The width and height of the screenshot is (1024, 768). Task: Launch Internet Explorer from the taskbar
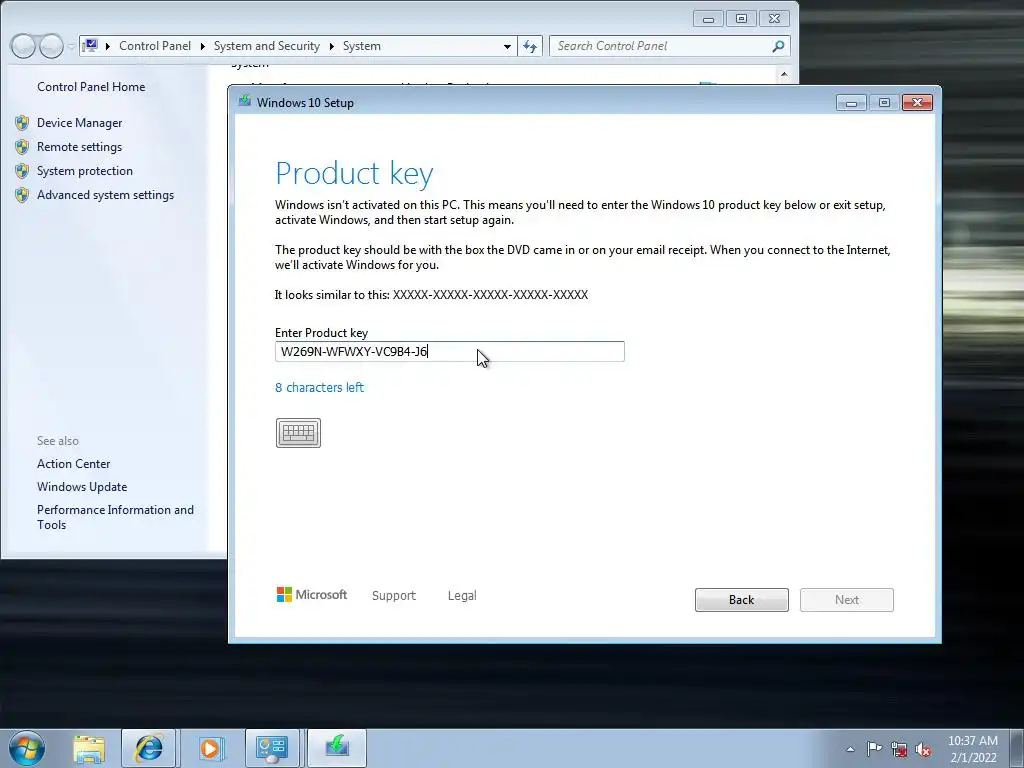[x=149, y=748]
